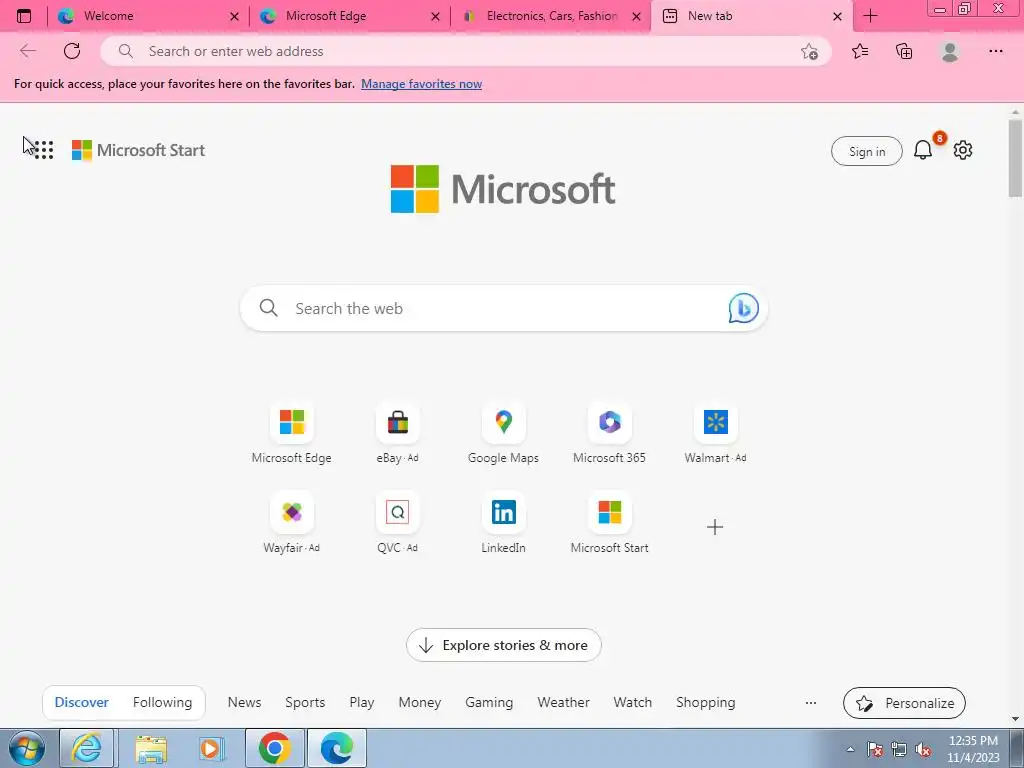Open the QVC quick link tile

click(398, 522)
